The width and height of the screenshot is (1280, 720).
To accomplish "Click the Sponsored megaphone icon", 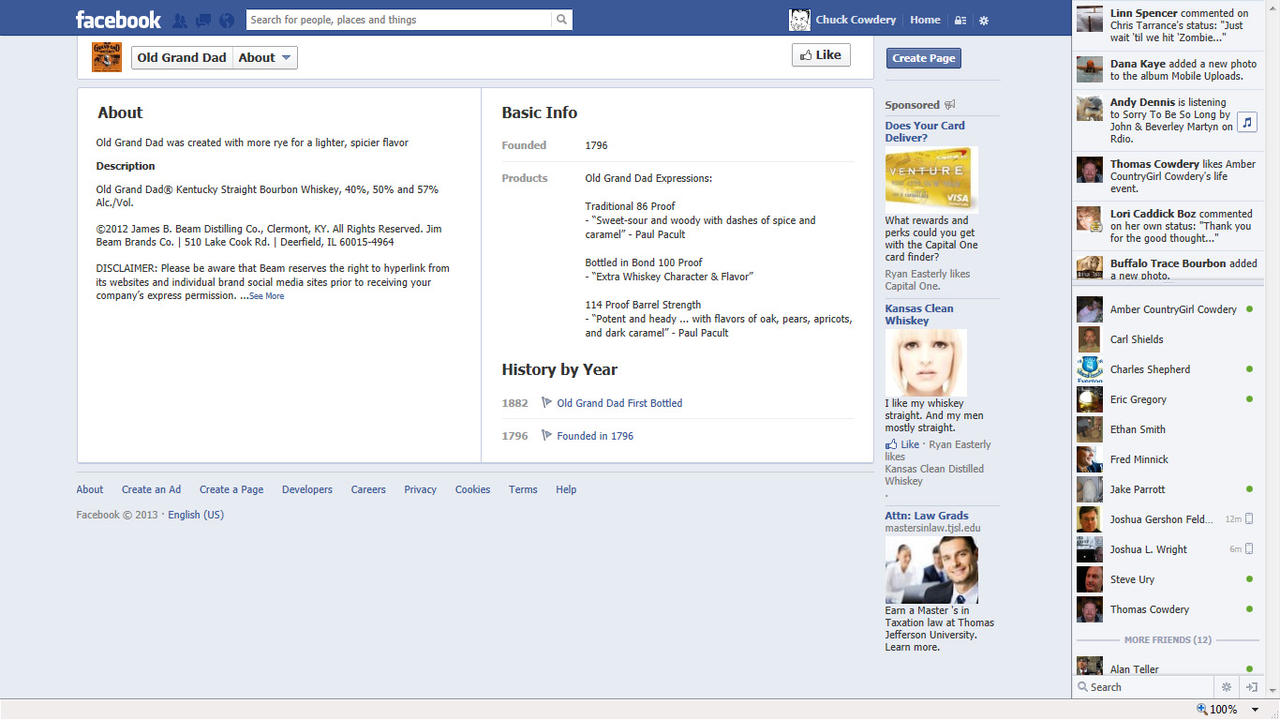I will 950,105.
